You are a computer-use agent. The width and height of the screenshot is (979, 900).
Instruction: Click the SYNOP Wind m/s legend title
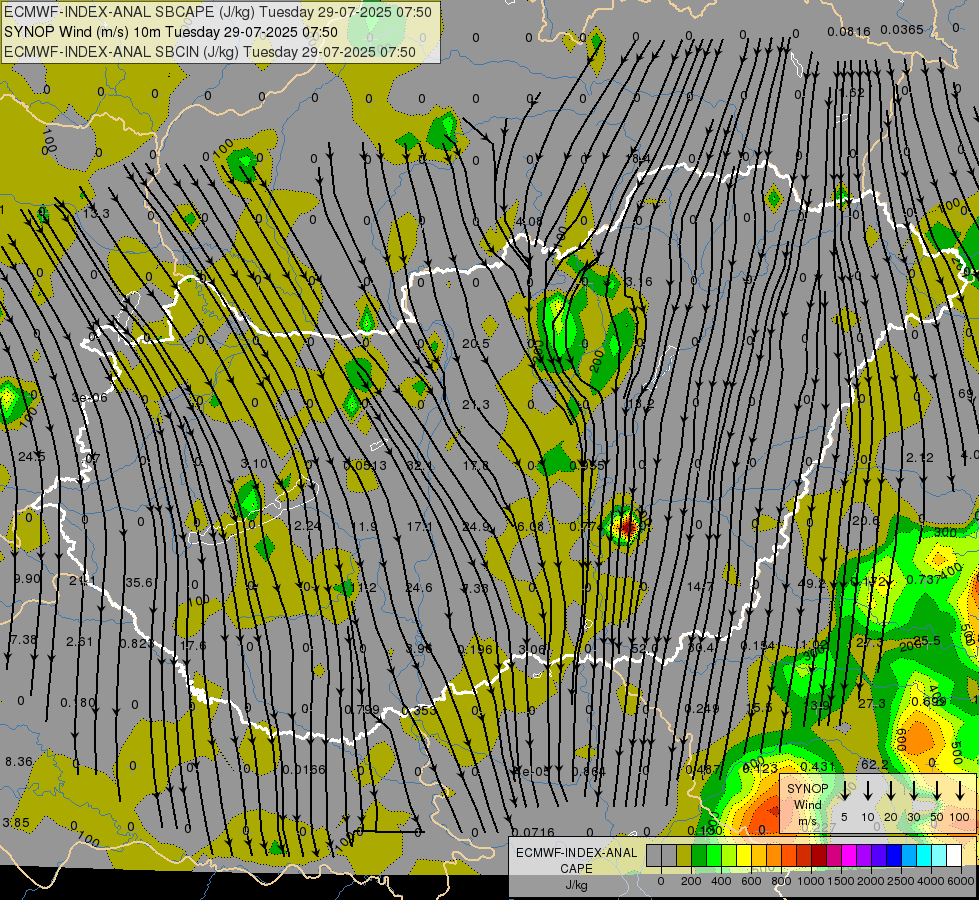(x=807, y=805)
